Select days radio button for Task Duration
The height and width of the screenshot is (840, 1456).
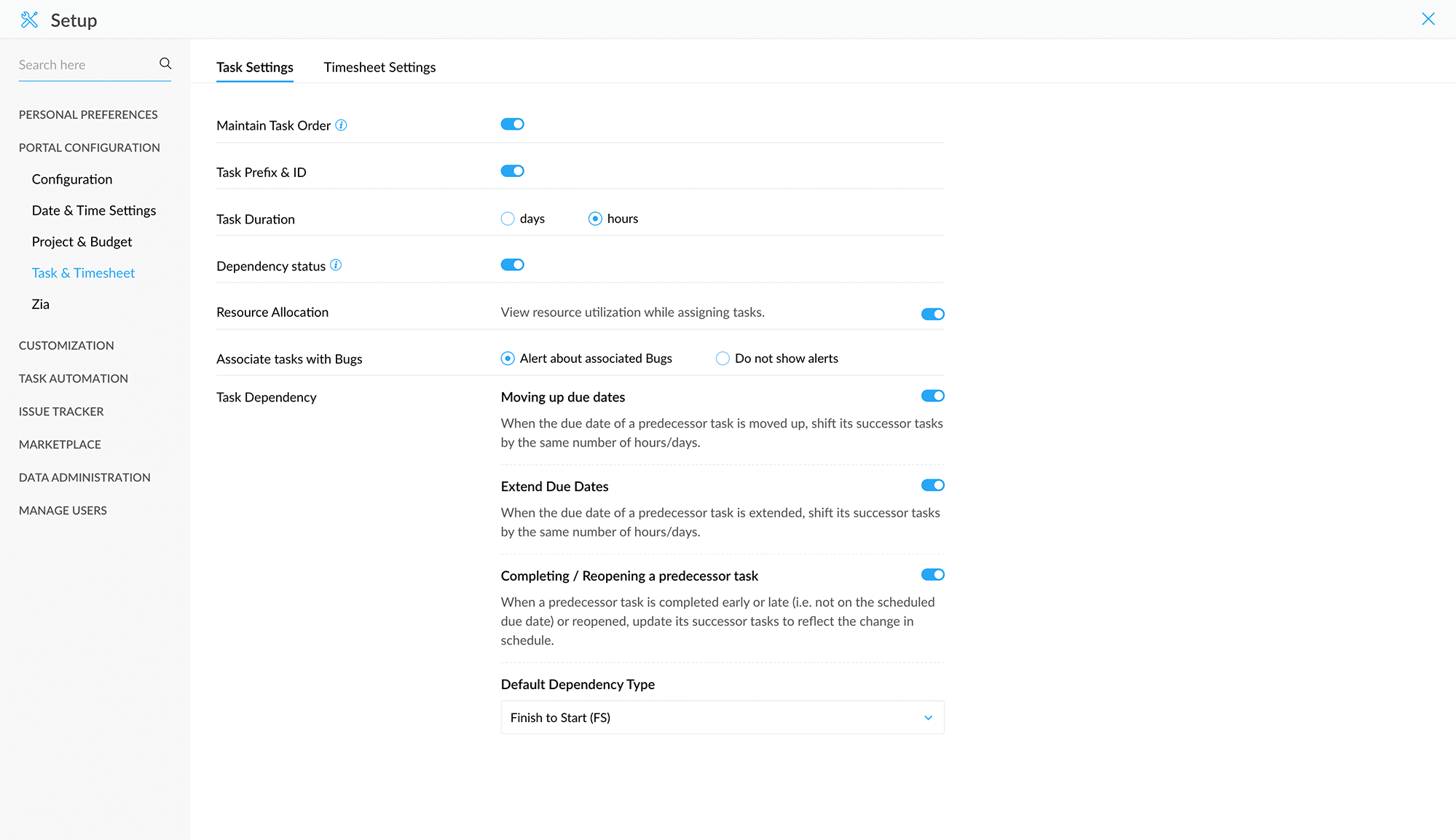coord(507,218)
